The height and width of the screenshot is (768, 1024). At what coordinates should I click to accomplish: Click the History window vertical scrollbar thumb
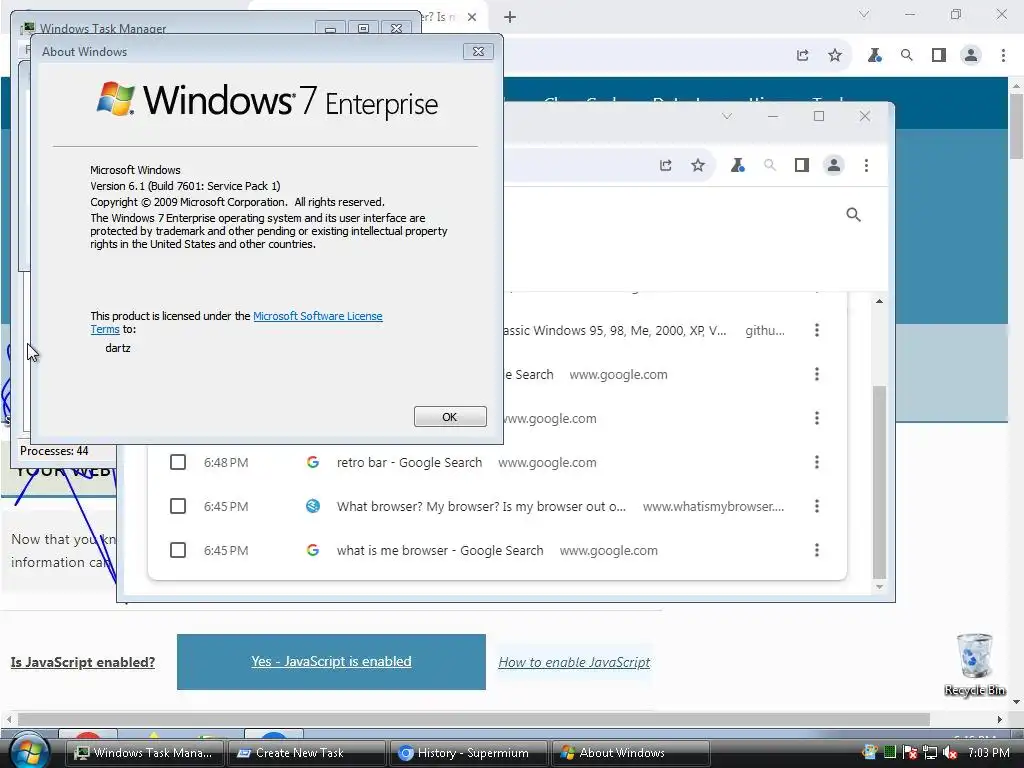click(x=879, y=482)
